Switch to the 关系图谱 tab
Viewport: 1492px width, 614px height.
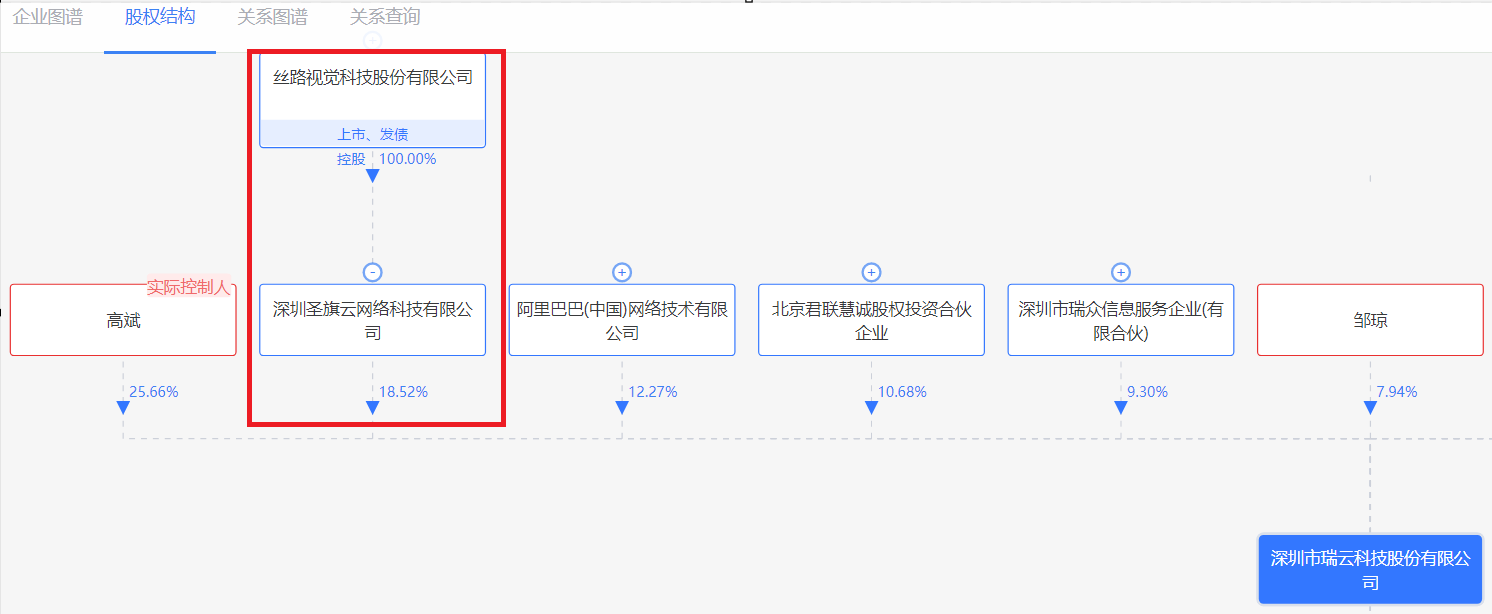pyautogui.click(x=271, y=17)
